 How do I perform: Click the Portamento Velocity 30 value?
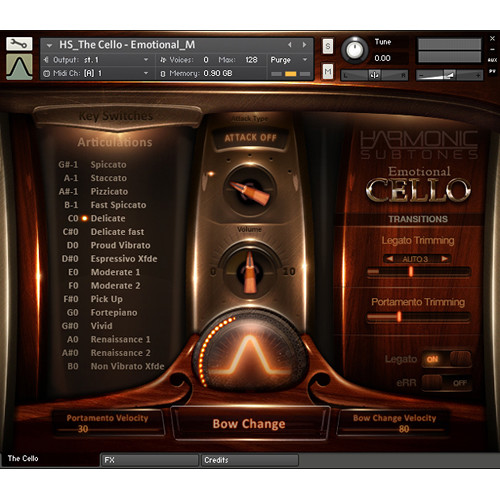point(83,429)
